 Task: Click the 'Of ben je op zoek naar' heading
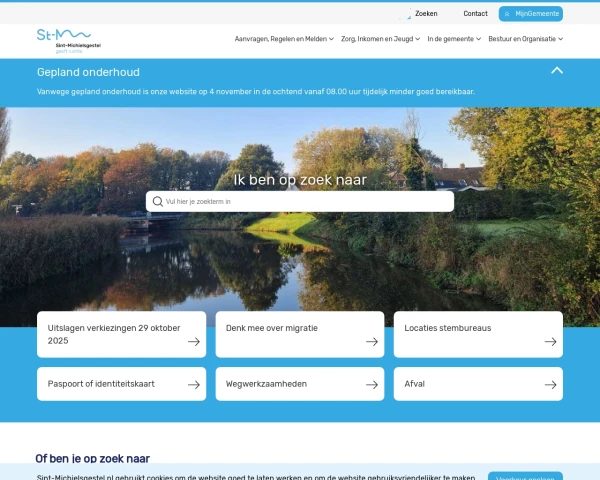coord(93,458)
